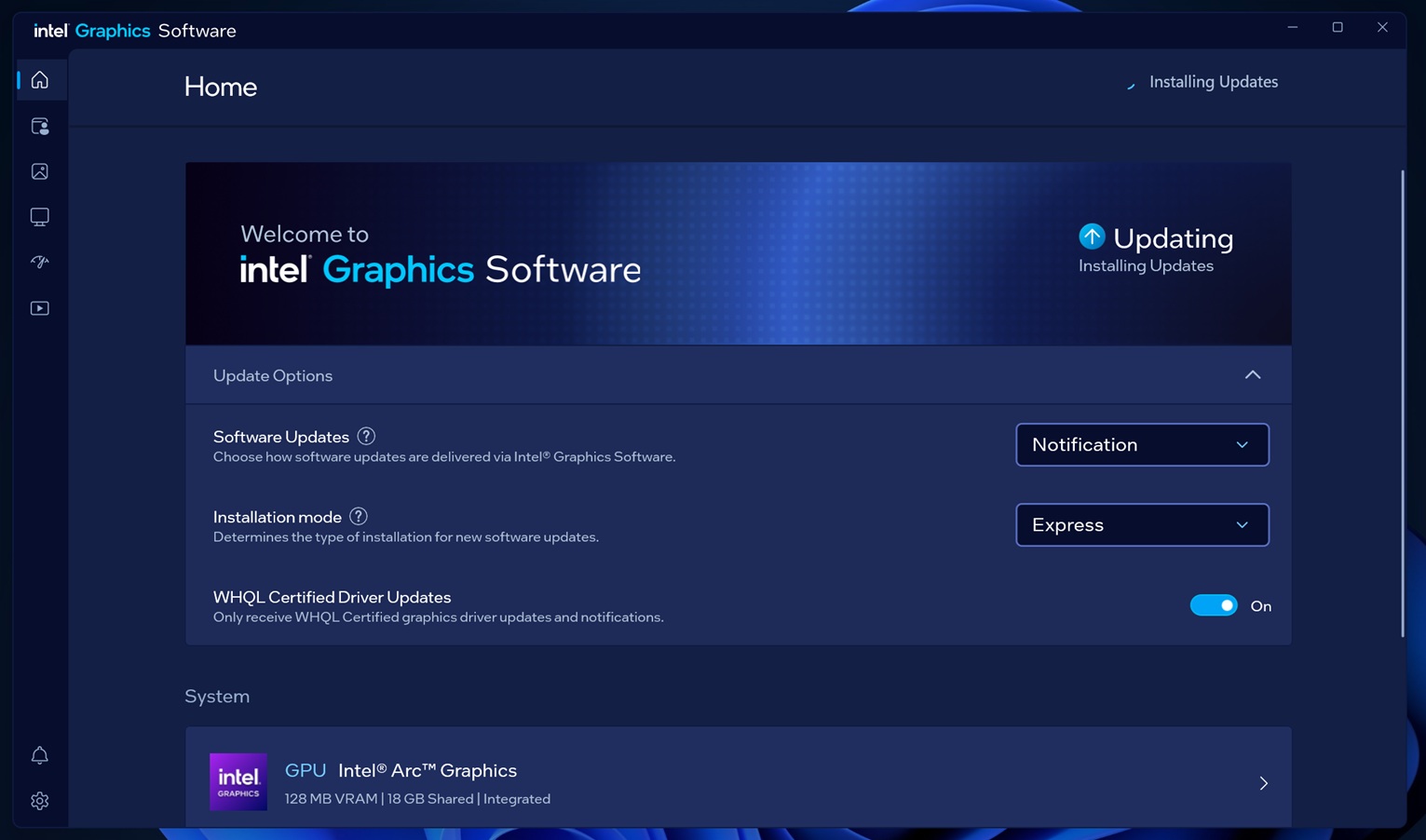Click the Installation mode help icon
1426x840 pixels.
pos(359,517)
